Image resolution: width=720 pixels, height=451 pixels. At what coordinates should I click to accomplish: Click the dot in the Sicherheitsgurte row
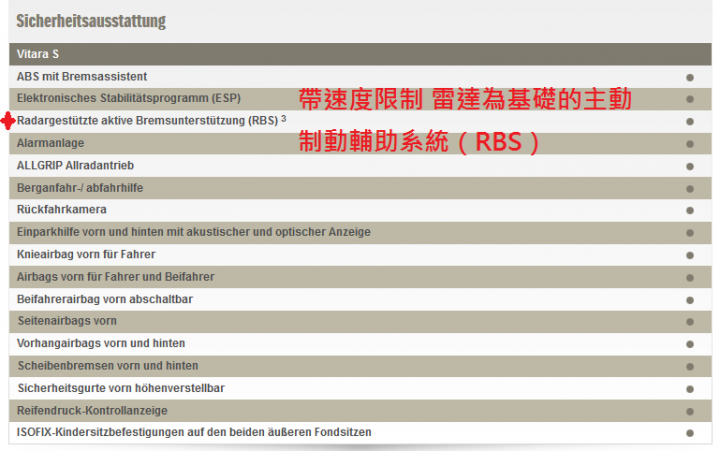690,390
